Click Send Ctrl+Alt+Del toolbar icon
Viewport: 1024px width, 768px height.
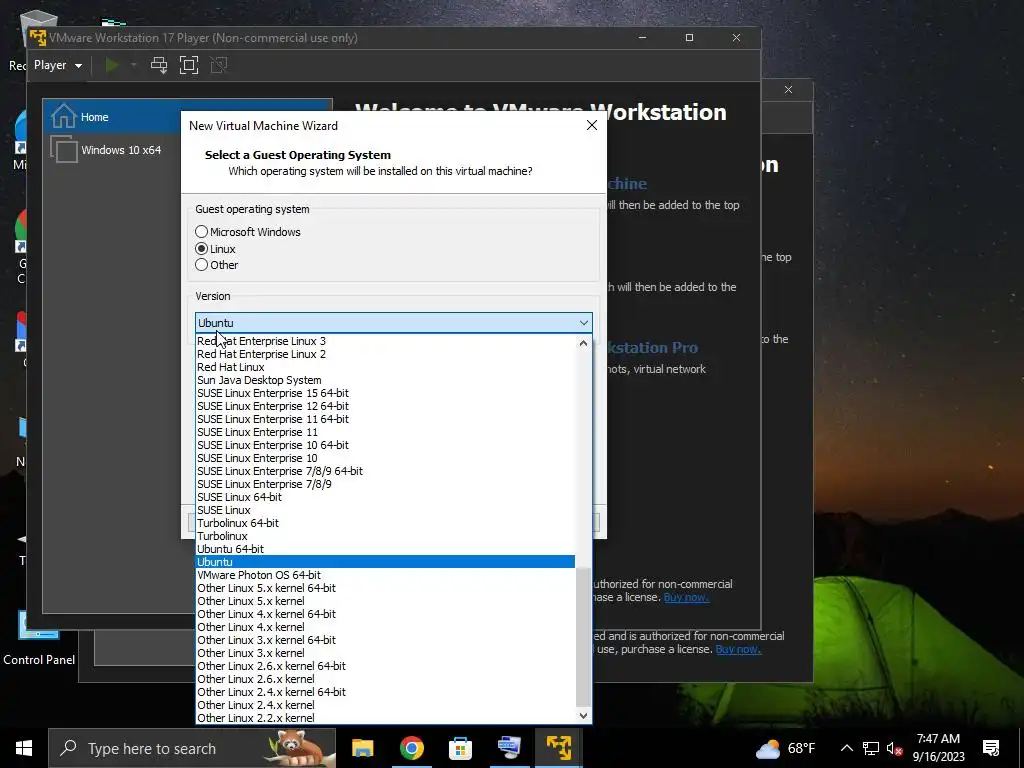pyautogui.click(x=159, y=65)
